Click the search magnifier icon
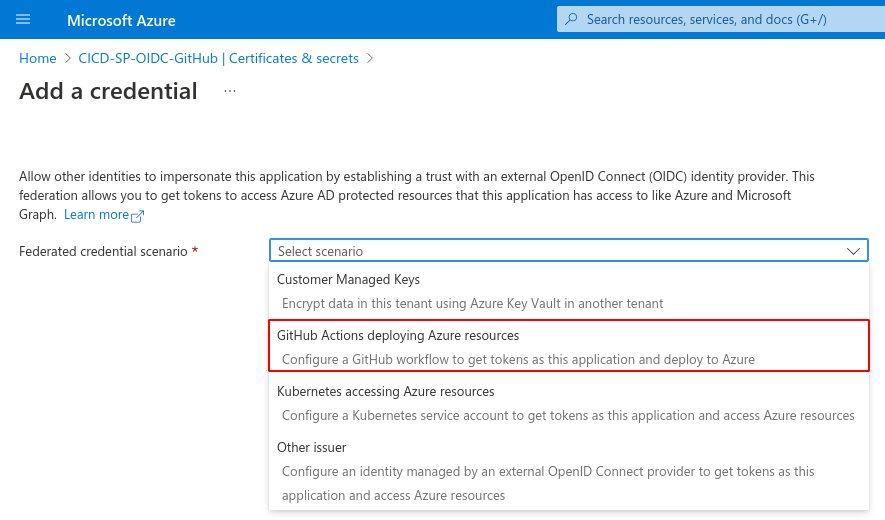This screenshot has height=520, width=885. click(571, 19)
